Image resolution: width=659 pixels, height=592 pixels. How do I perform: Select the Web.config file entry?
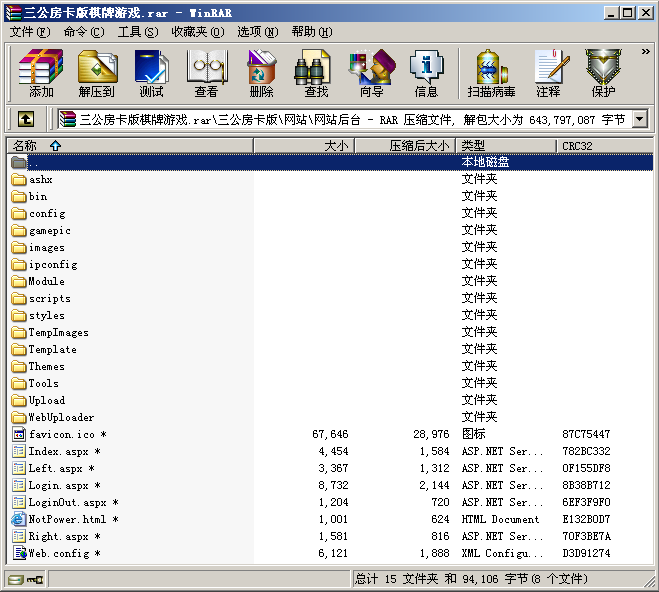(x=58, y=553)
